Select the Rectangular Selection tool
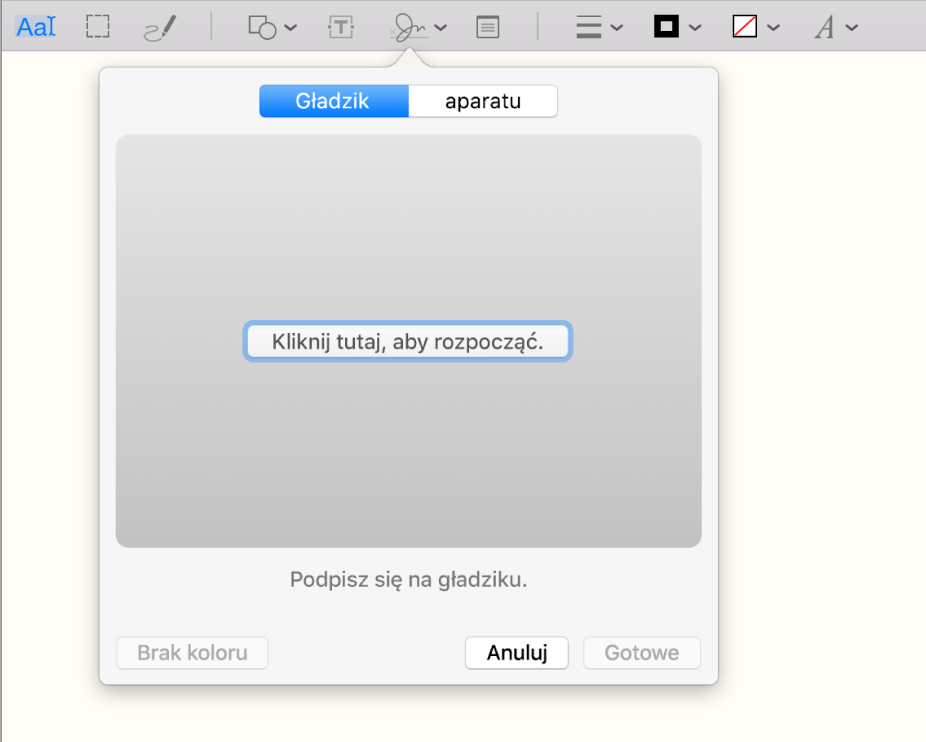Image resolution: width=926 pixels, height=742 pixels. [x=97, y=27]
